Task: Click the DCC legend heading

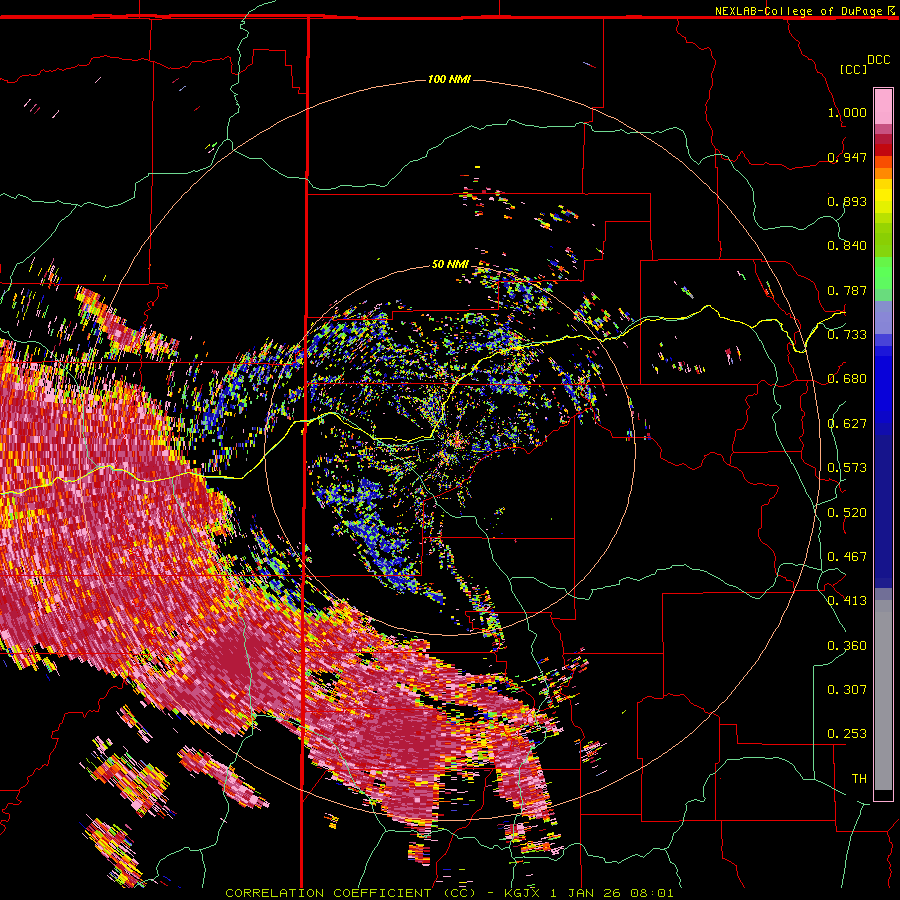Action: tap(879, 60)
